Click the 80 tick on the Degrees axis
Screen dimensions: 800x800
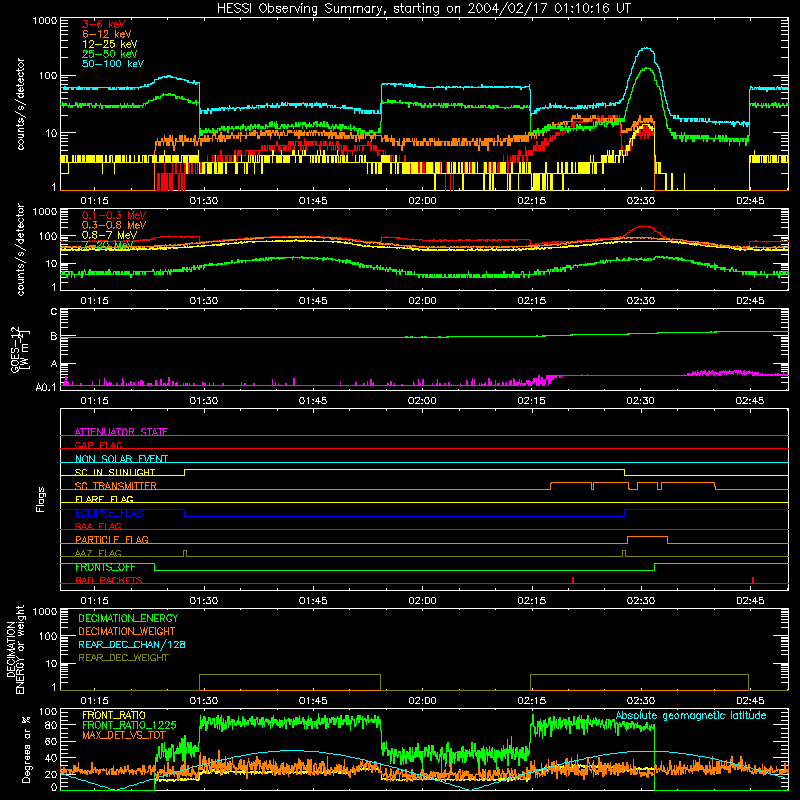[51, 725]
